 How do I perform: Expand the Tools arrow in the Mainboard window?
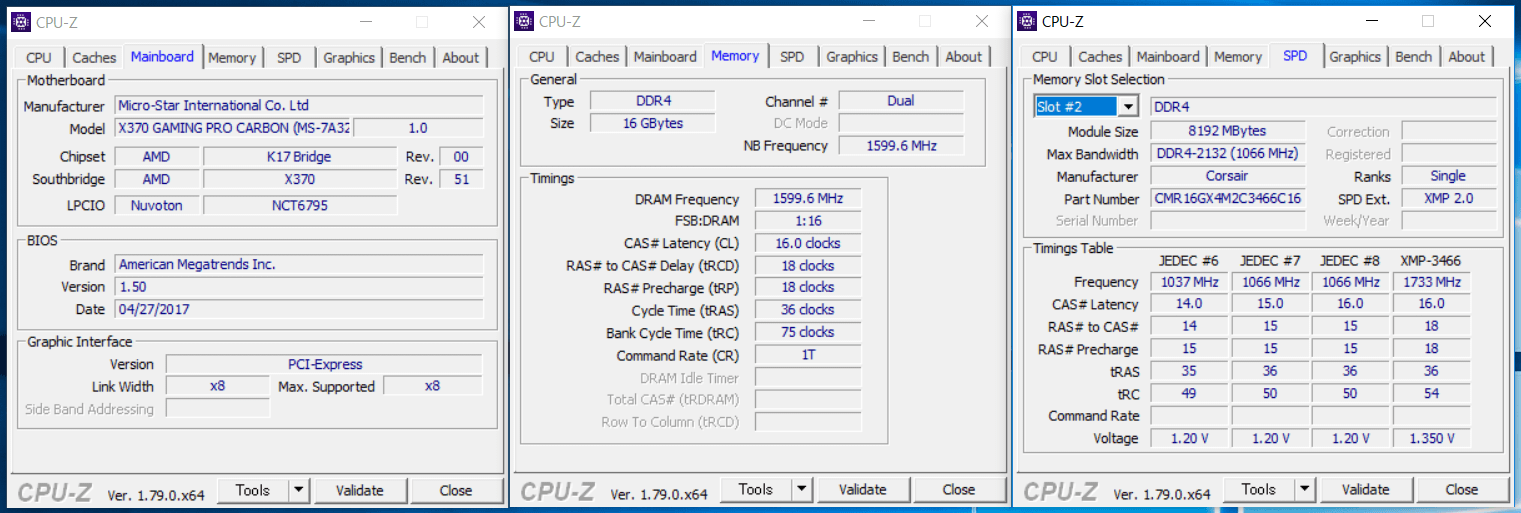[x=298, y=490]
